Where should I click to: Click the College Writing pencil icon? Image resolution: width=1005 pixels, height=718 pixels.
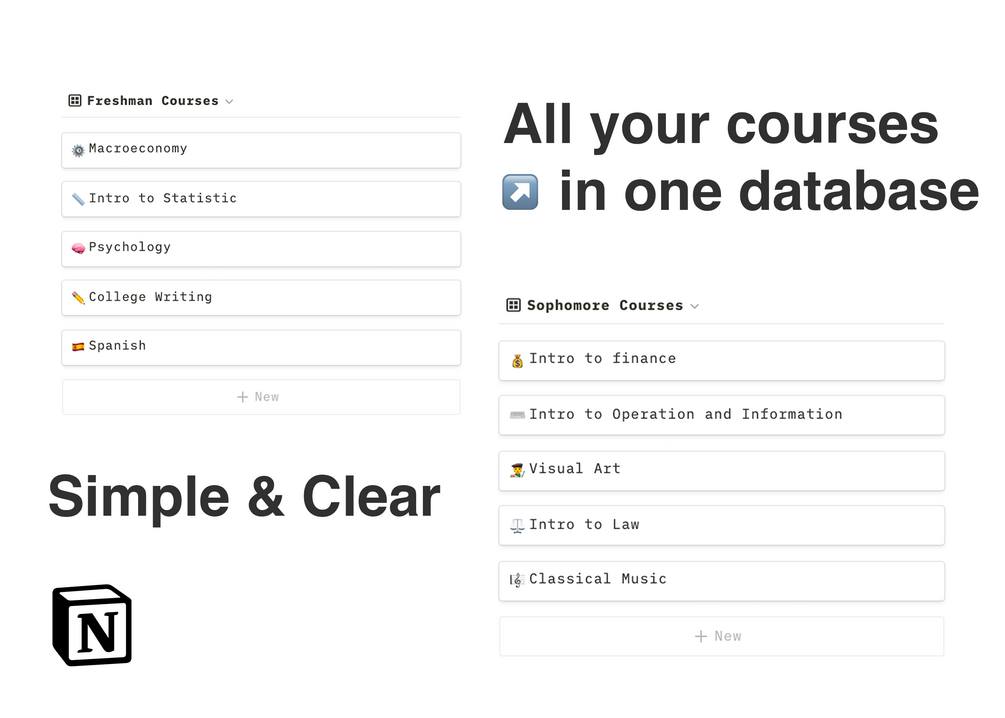point(78,297)
